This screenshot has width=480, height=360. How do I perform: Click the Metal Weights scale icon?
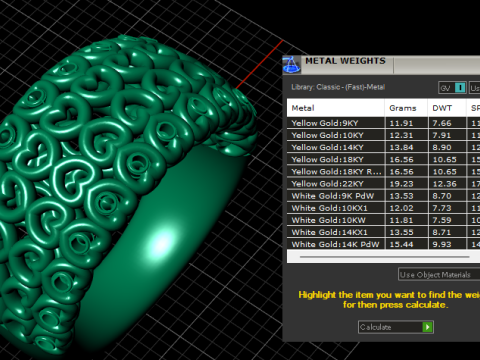pyautogui.click(x=292, y=65)
